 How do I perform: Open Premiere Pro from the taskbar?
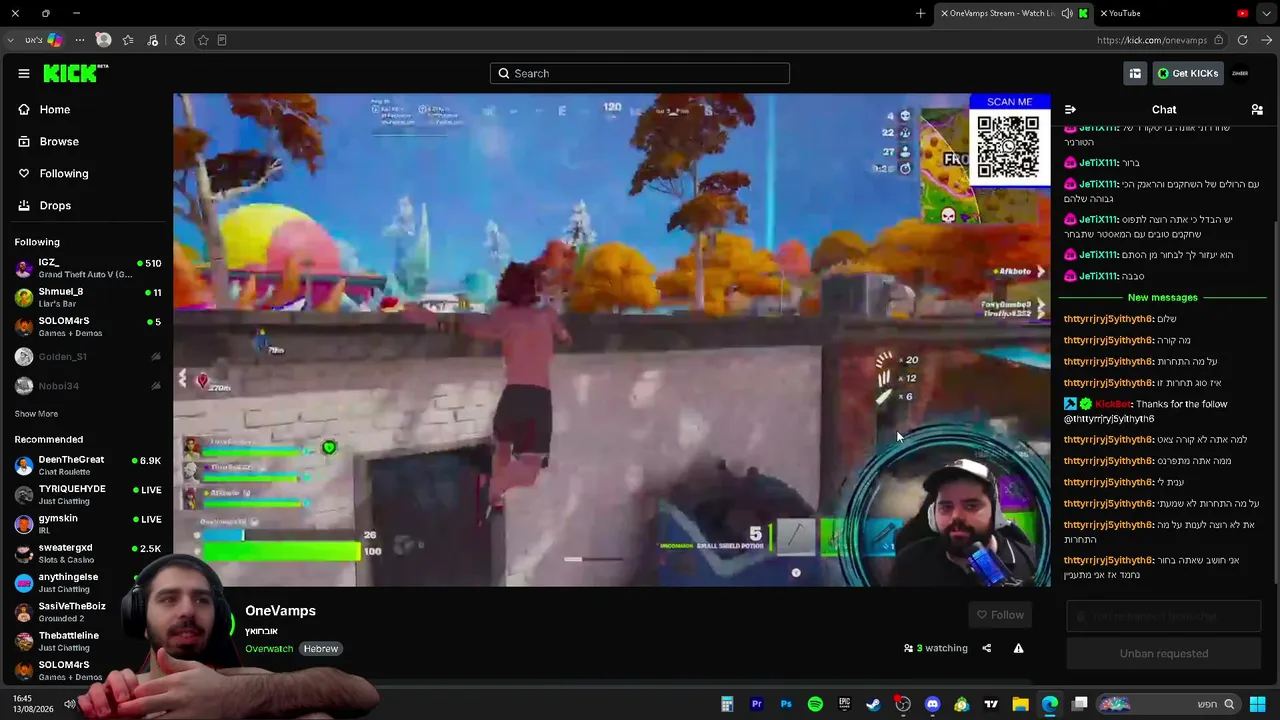tap(757, 704)
